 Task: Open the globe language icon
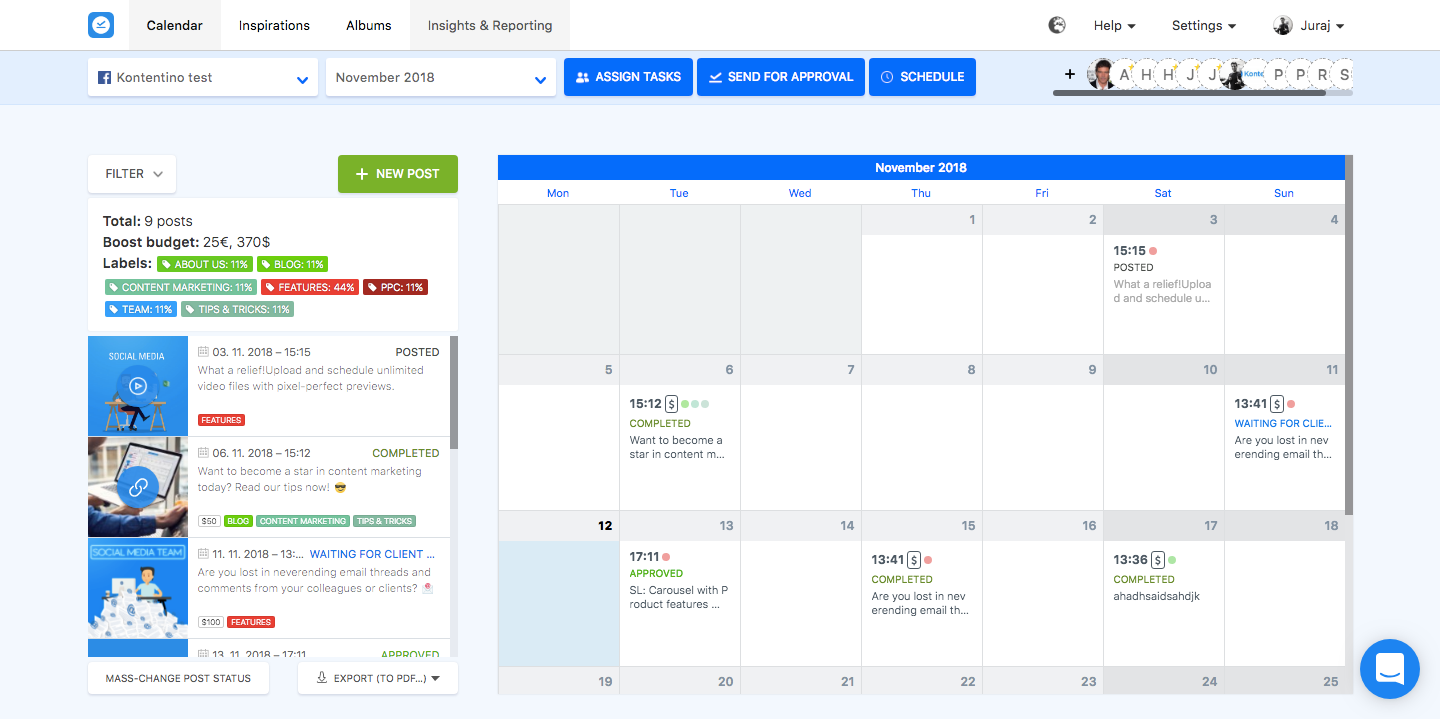click(1057, 25)
